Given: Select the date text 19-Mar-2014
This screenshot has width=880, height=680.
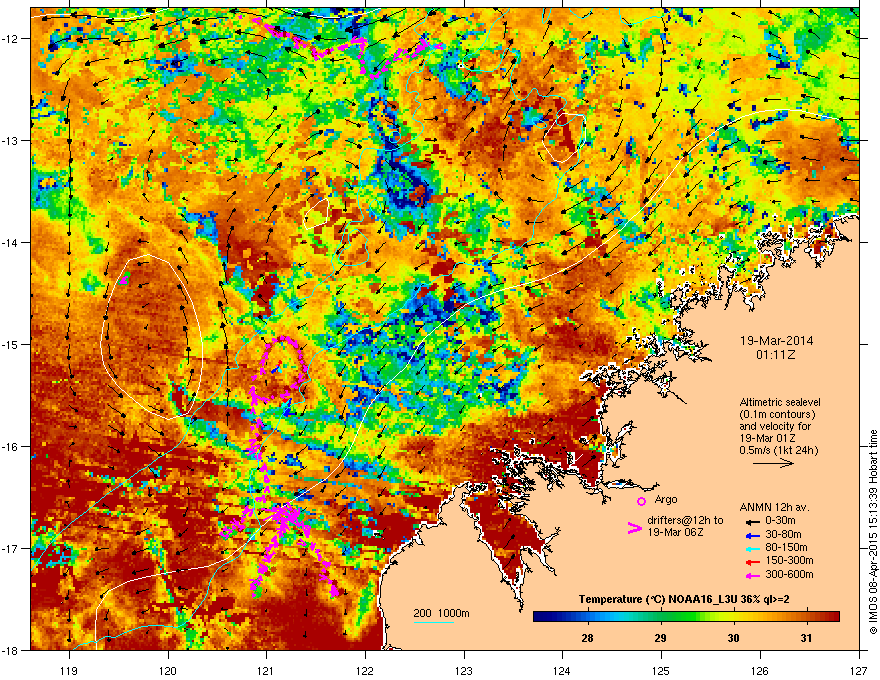Looking at the screenshot, I should [776, 341].
